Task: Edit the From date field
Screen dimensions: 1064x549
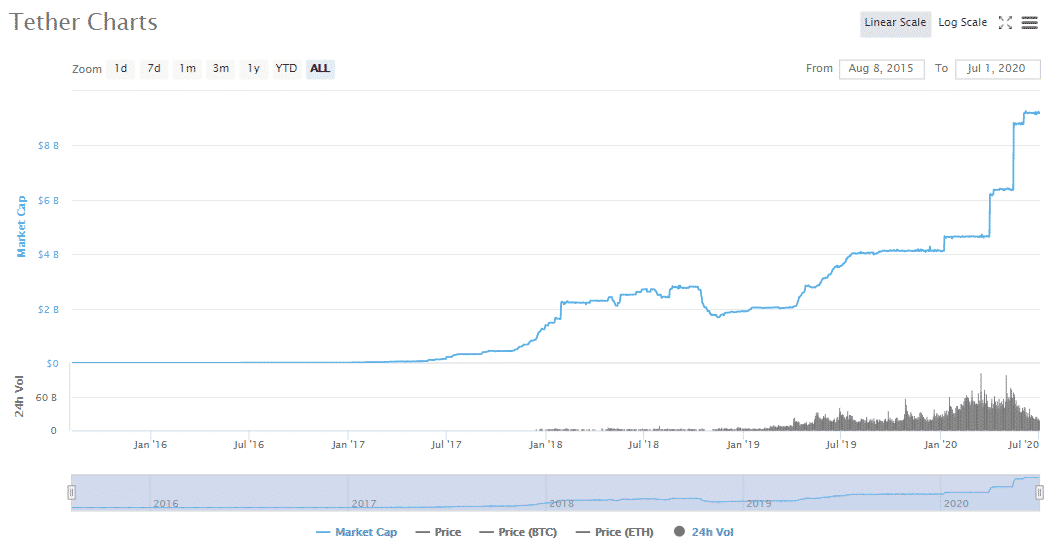Action: (881, 69)
